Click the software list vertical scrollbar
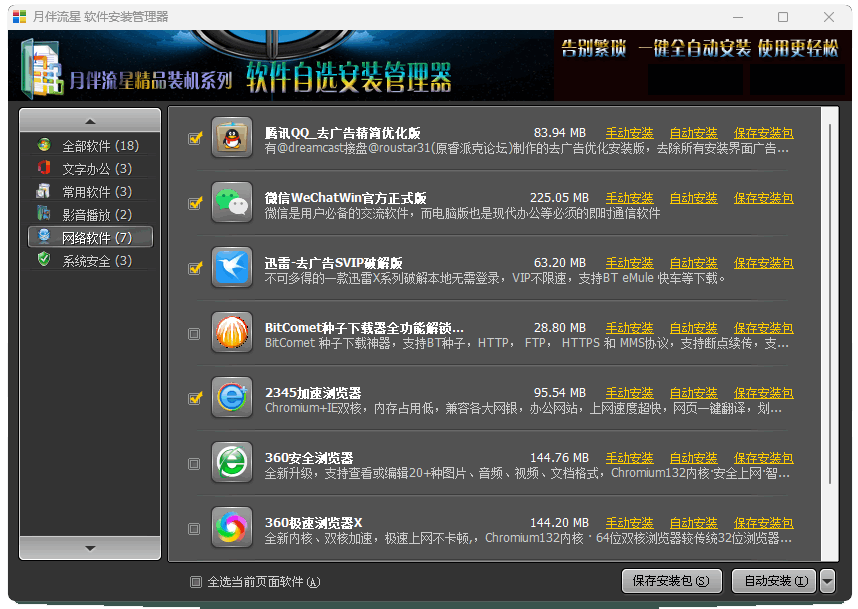858x609 pixels. pyautogui.click(x=829, y=300)
